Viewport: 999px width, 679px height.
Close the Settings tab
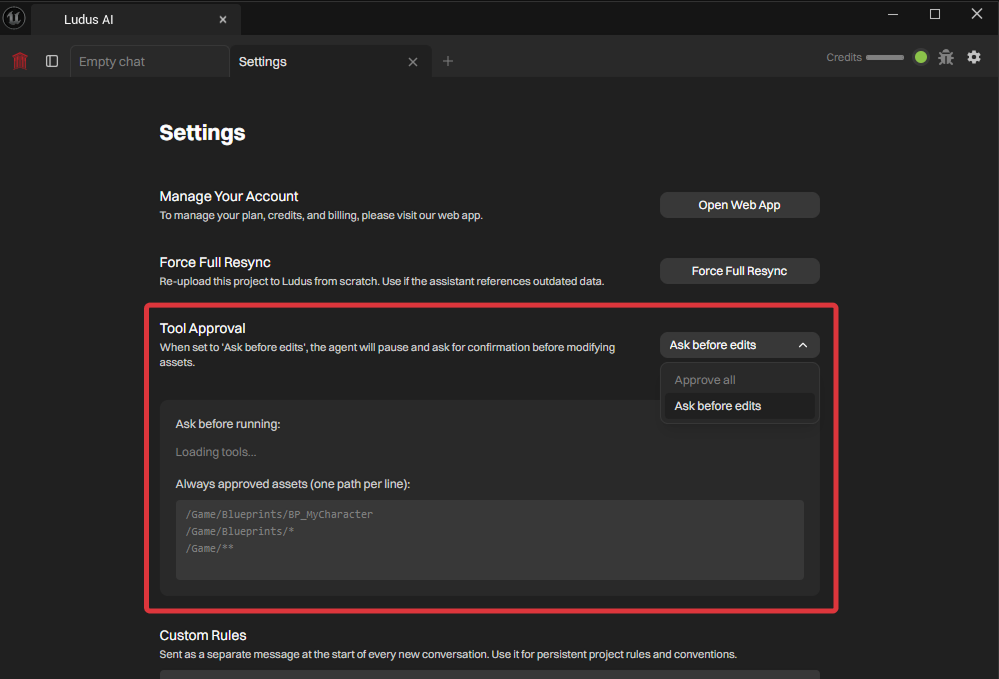point(413,62)
